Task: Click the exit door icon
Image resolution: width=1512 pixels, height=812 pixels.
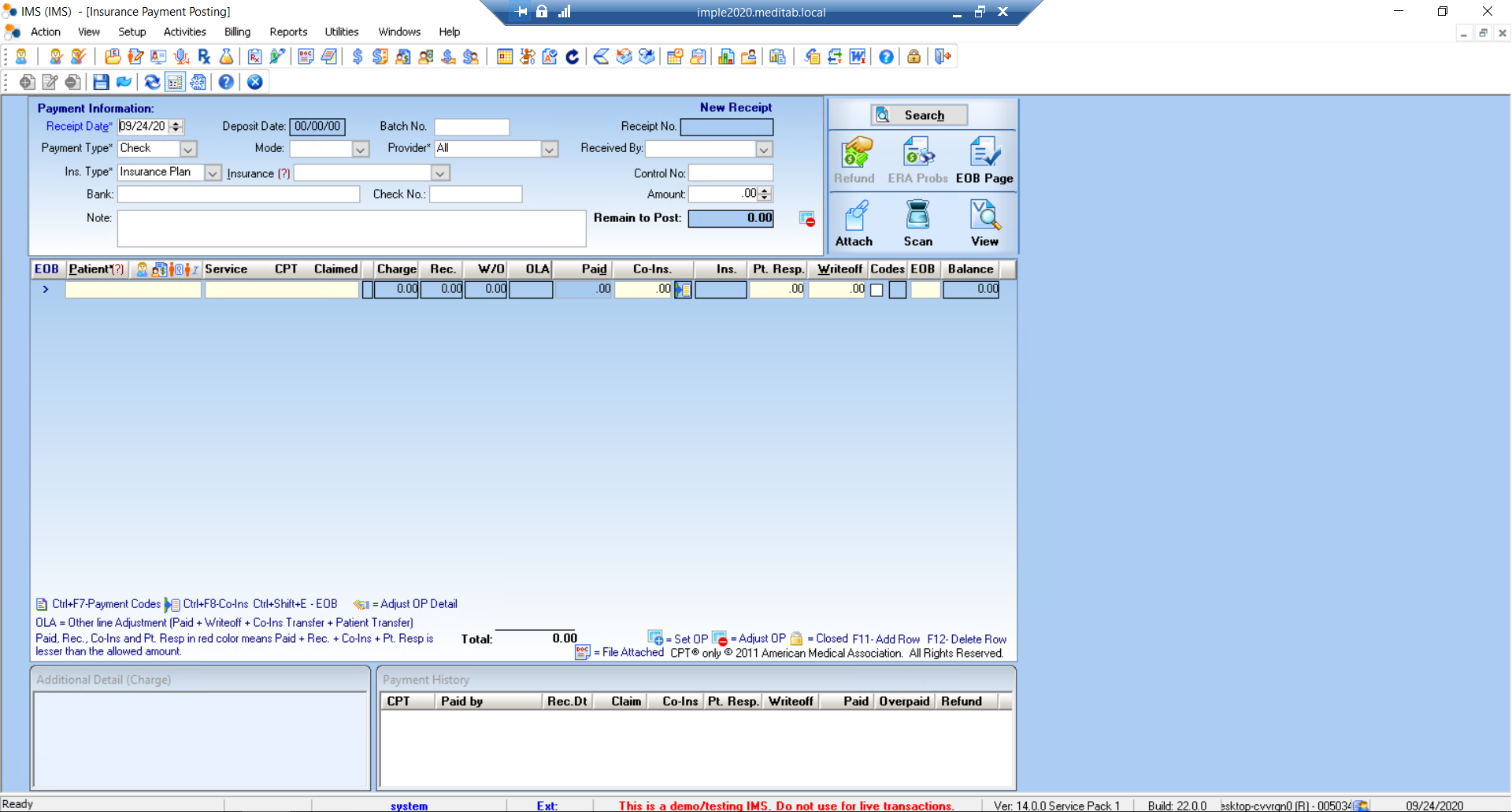Action: click(942, 57)
